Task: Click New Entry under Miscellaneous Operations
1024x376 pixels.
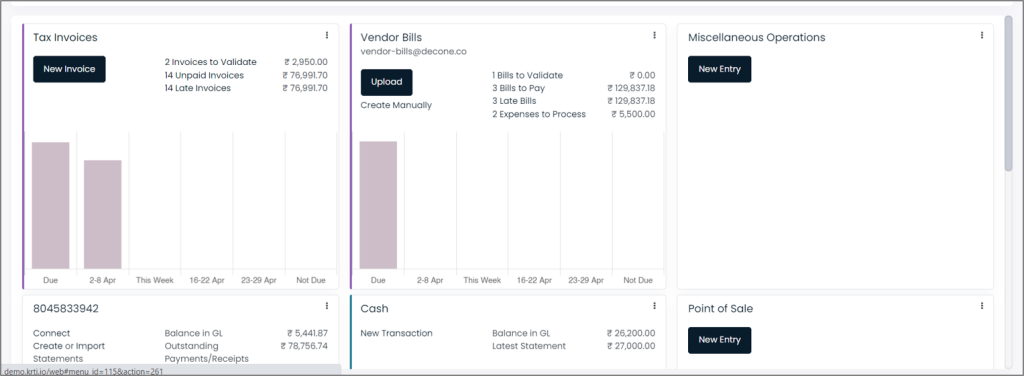Action: [x=719, y=69]
